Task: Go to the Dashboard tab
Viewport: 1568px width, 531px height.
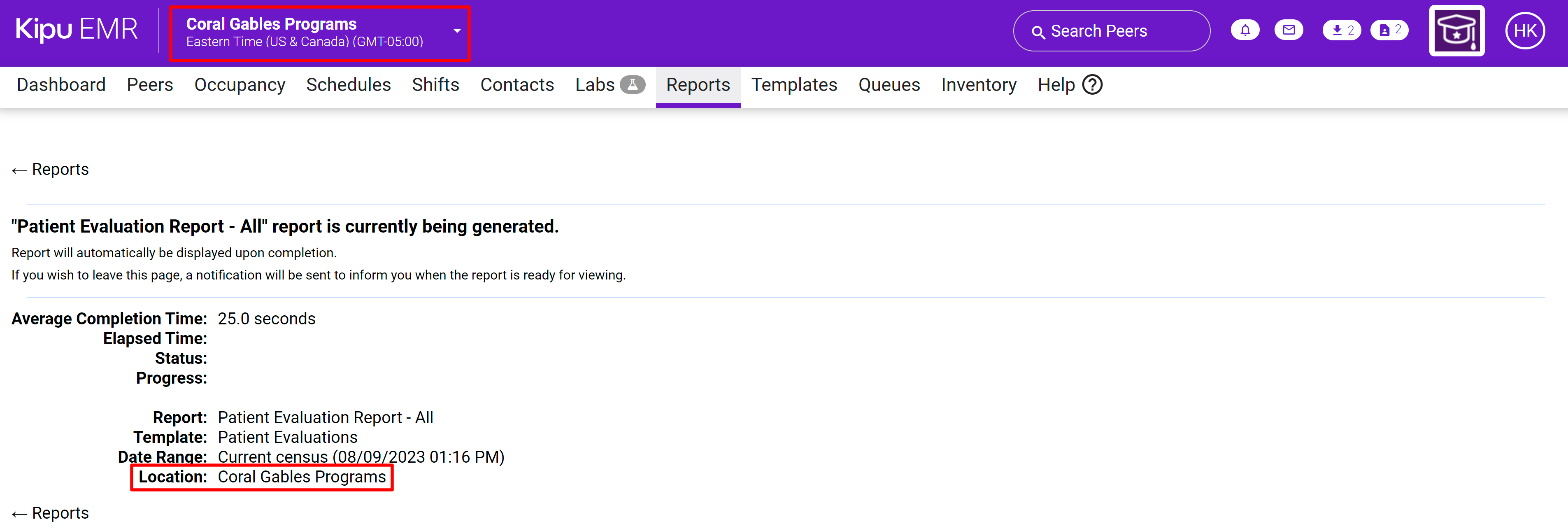Action: [61, 85]
